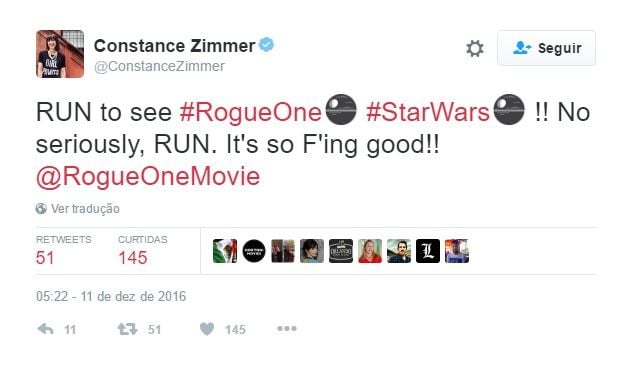Open the #RogueOne hashtag link

click(x=251, y=112)
